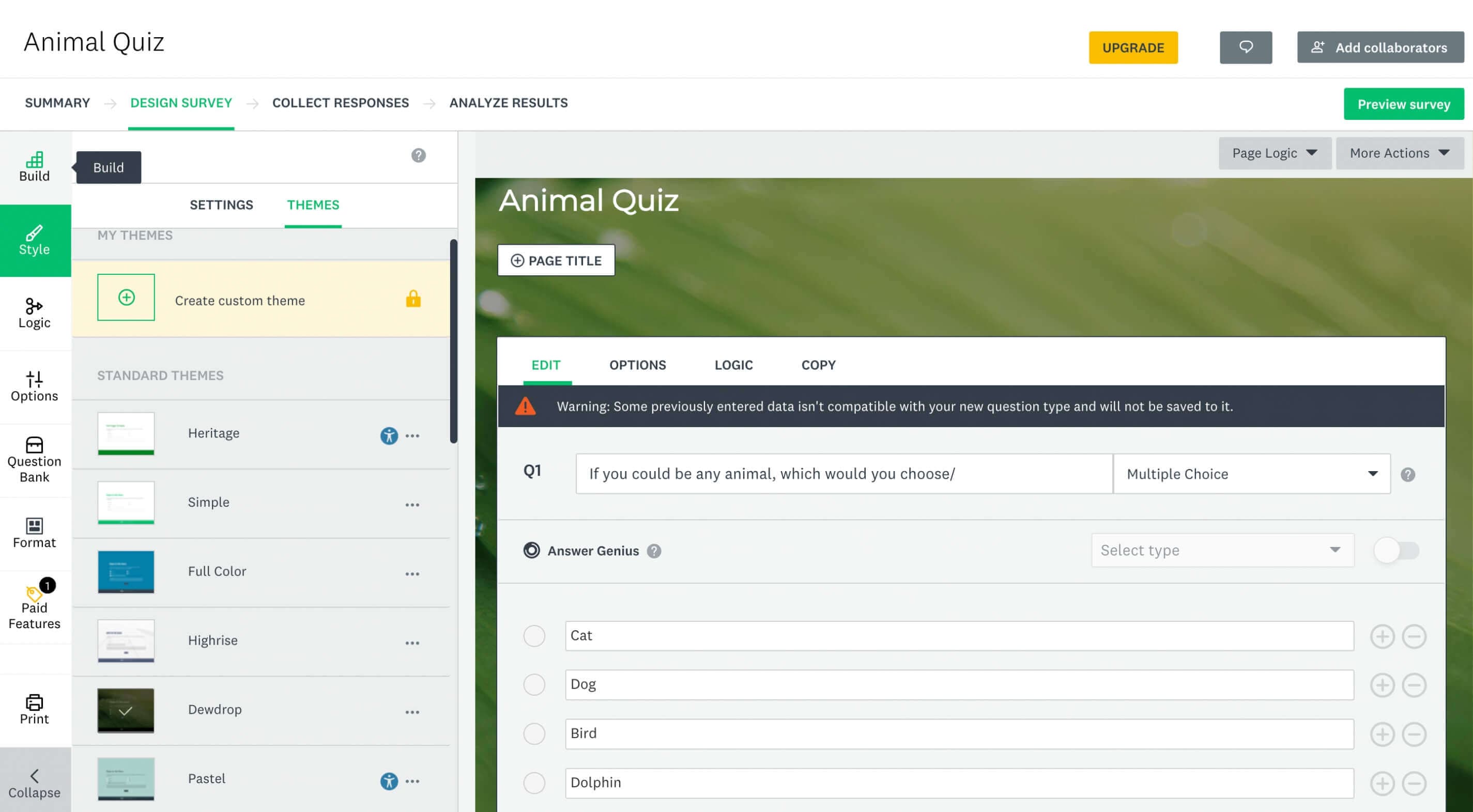Screen dimensions: 1473x812
Task: Go to the Analyze Results step
Action: [509, 103]
